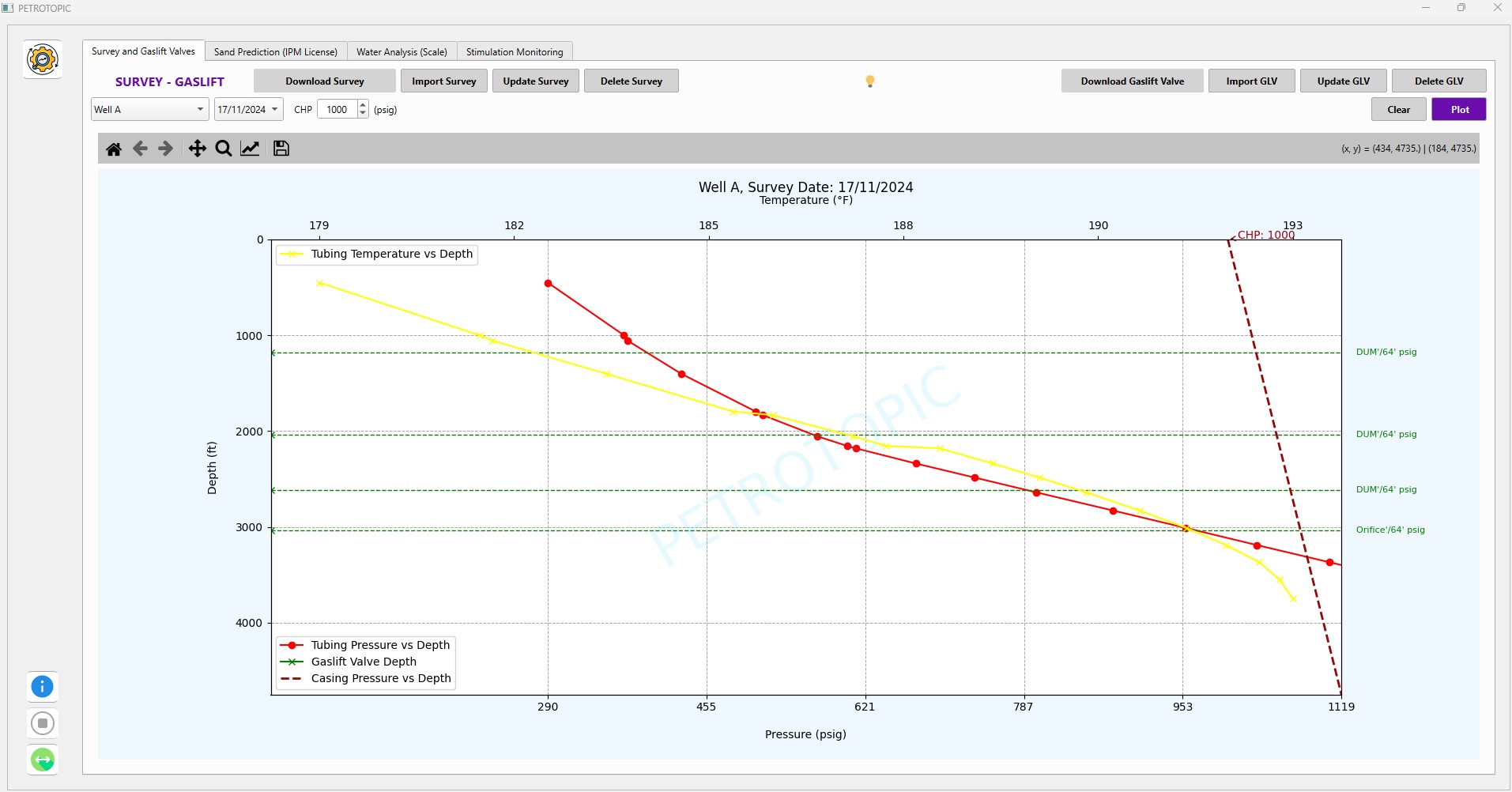
Task: Select the Zoom magnifier tool
Action: 224,149
